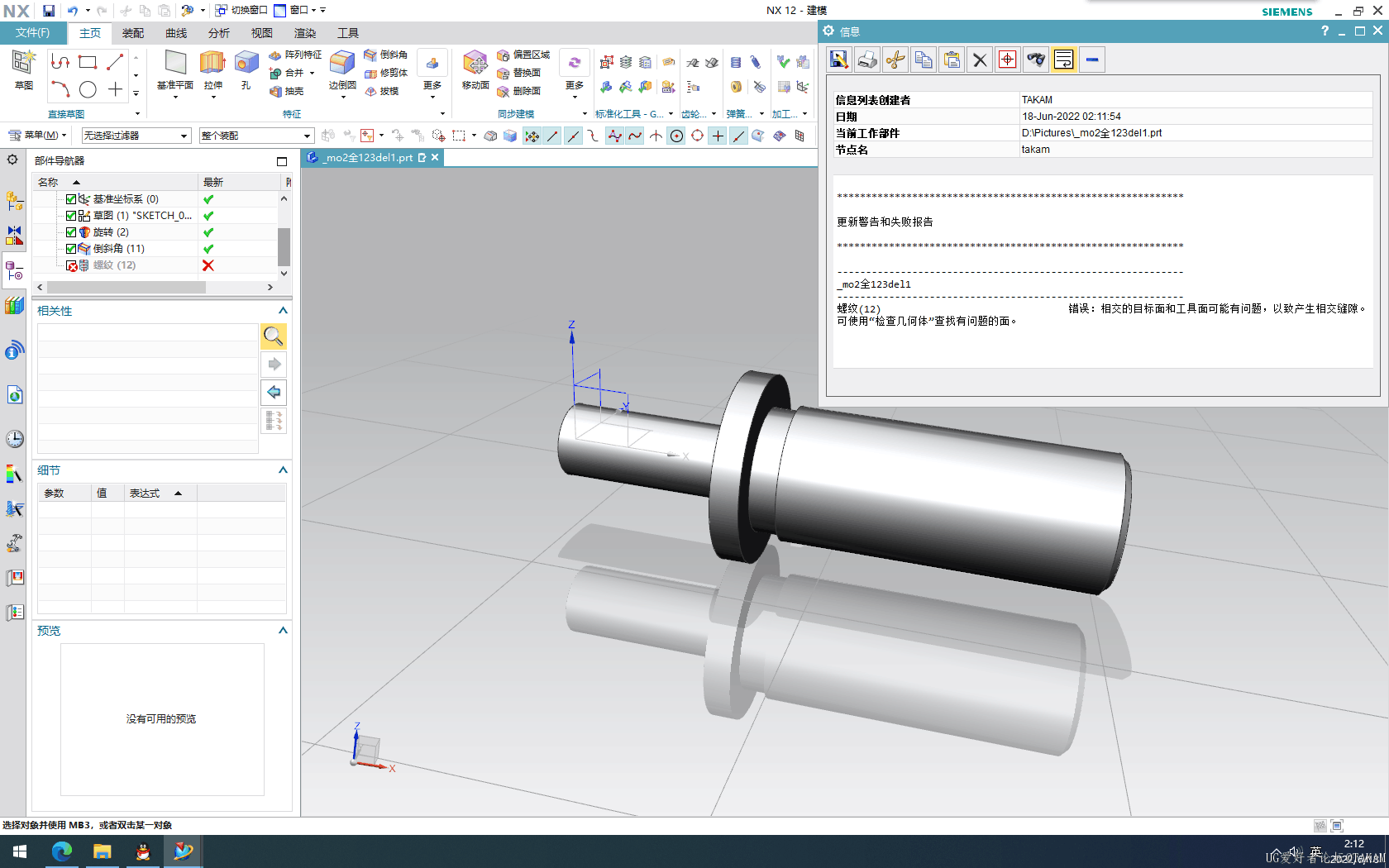
Task: Uncheck the 旋转 (2) feature checkbox
Action: tap(71, 232)
